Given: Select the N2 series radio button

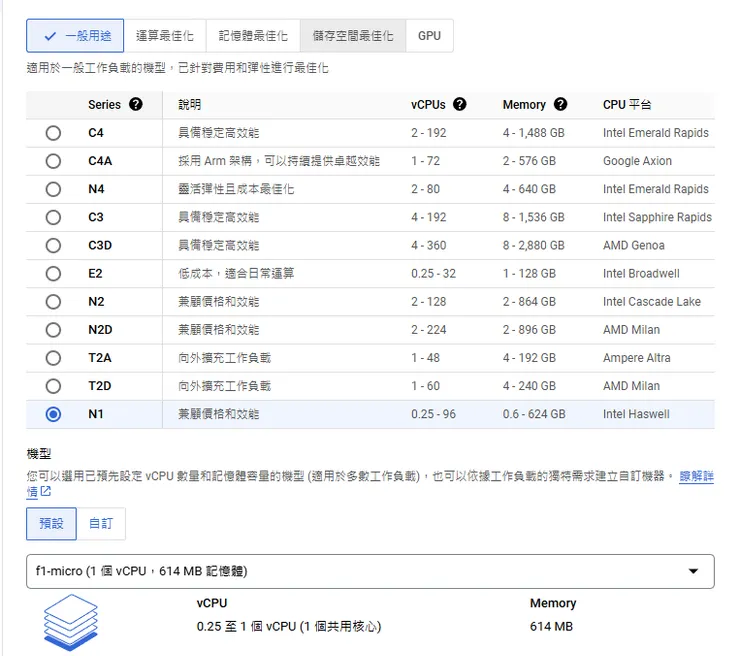Looking at the screenshot, I should pos(53,302).
